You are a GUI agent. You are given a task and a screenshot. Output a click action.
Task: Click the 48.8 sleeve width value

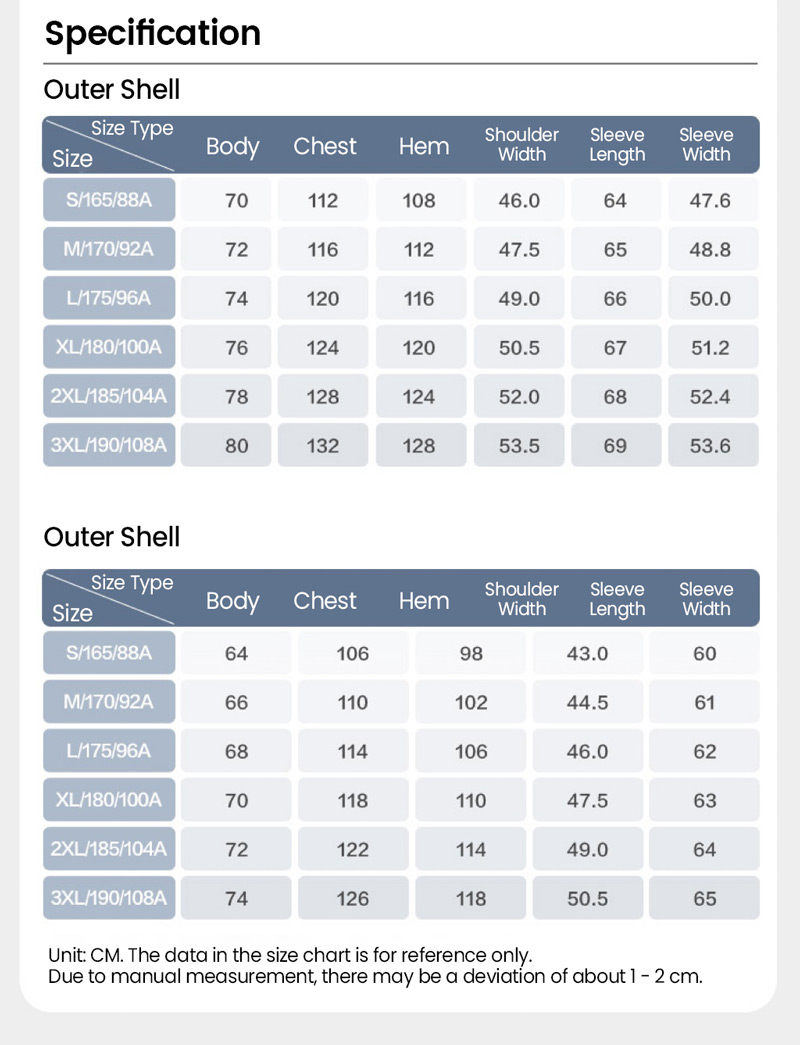710,249
